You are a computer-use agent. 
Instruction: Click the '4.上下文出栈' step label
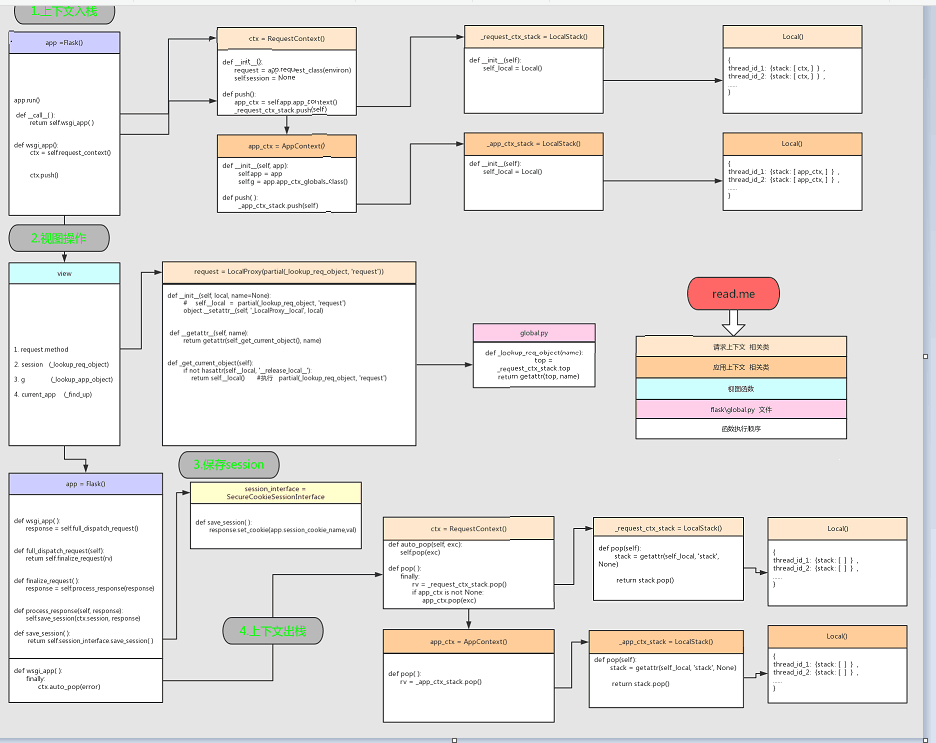point(272,631)
